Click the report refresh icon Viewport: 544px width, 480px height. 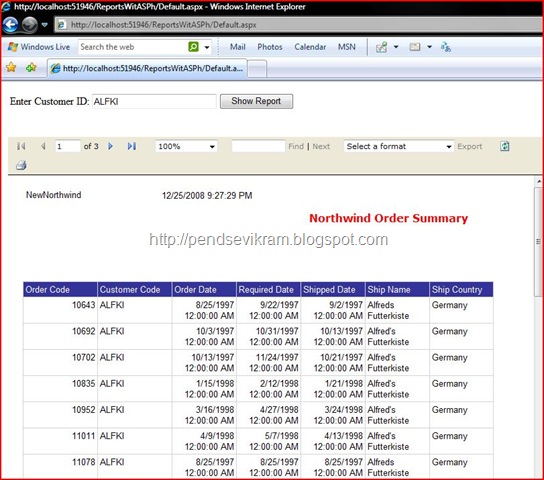point(505,146)
